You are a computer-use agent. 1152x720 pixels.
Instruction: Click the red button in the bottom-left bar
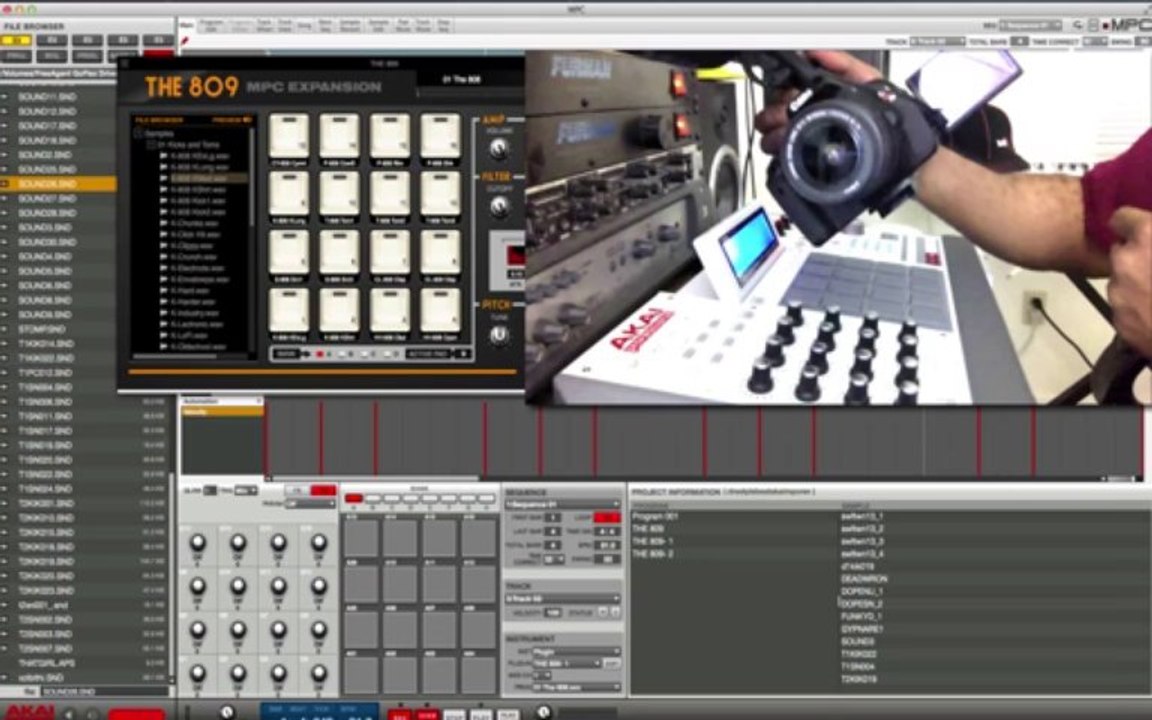pos(137,714)
